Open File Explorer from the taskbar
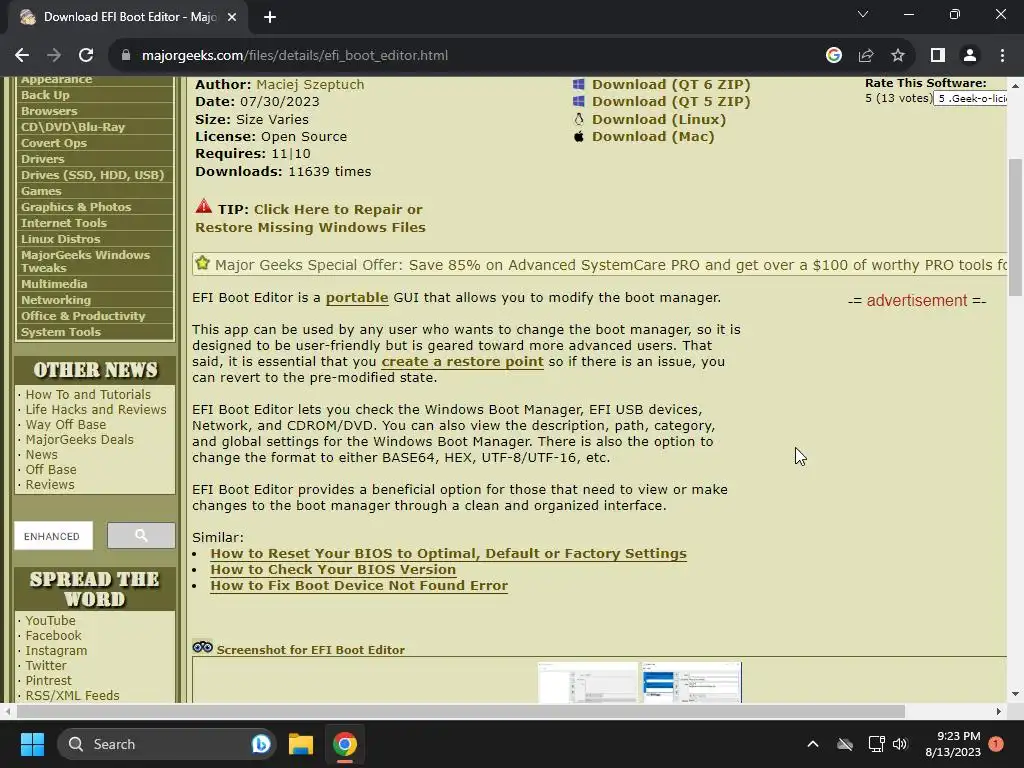This screenshot has height=768, width=1024. (x=301, y=744)
